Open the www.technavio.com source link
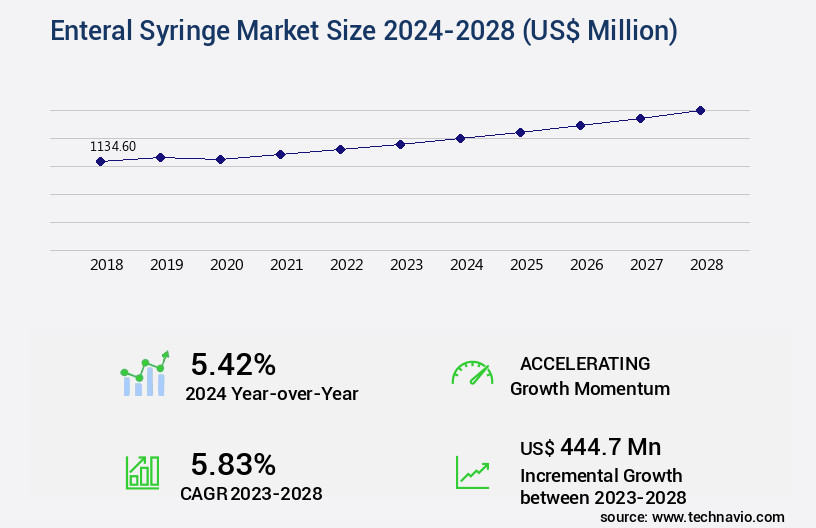The width and height of the screenshot is (816, 528). [722, 517]
